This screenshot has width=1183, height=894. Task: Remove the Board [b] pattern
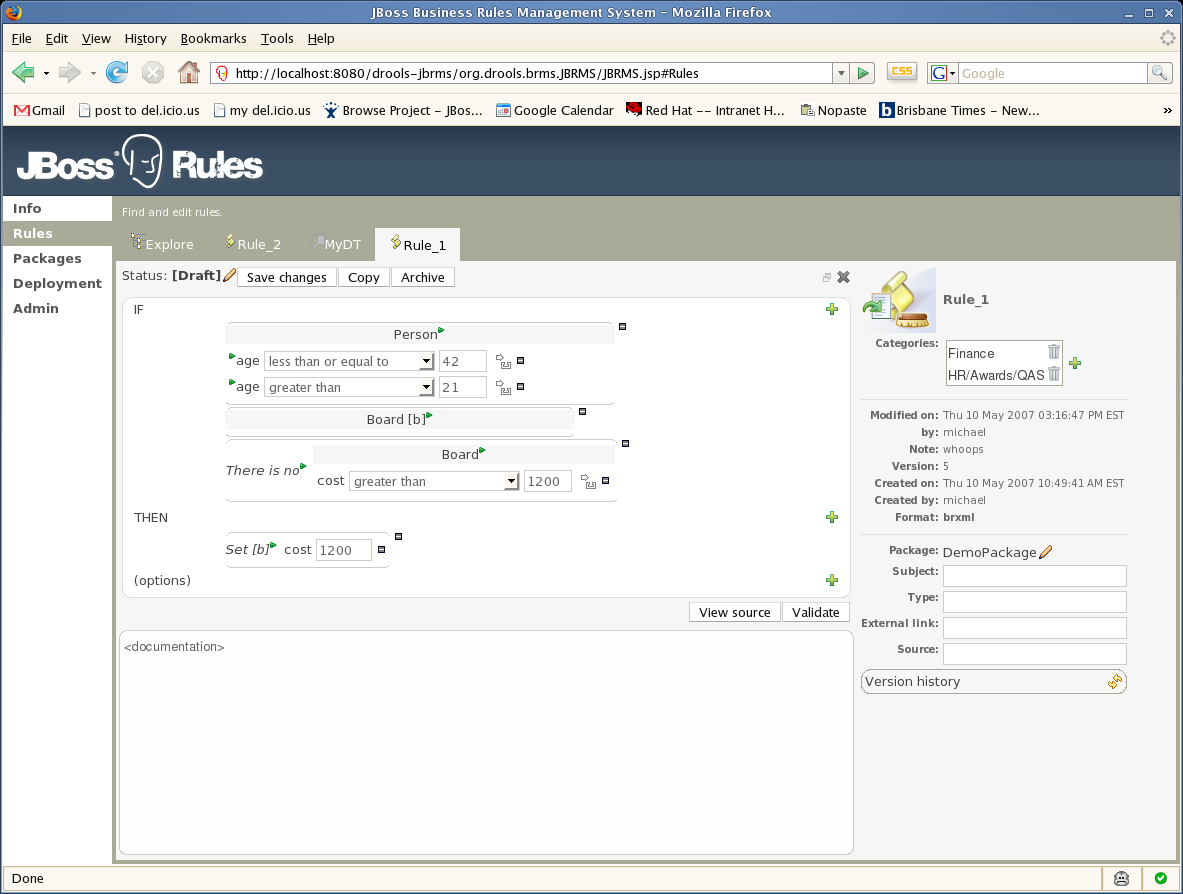point(582,412)
